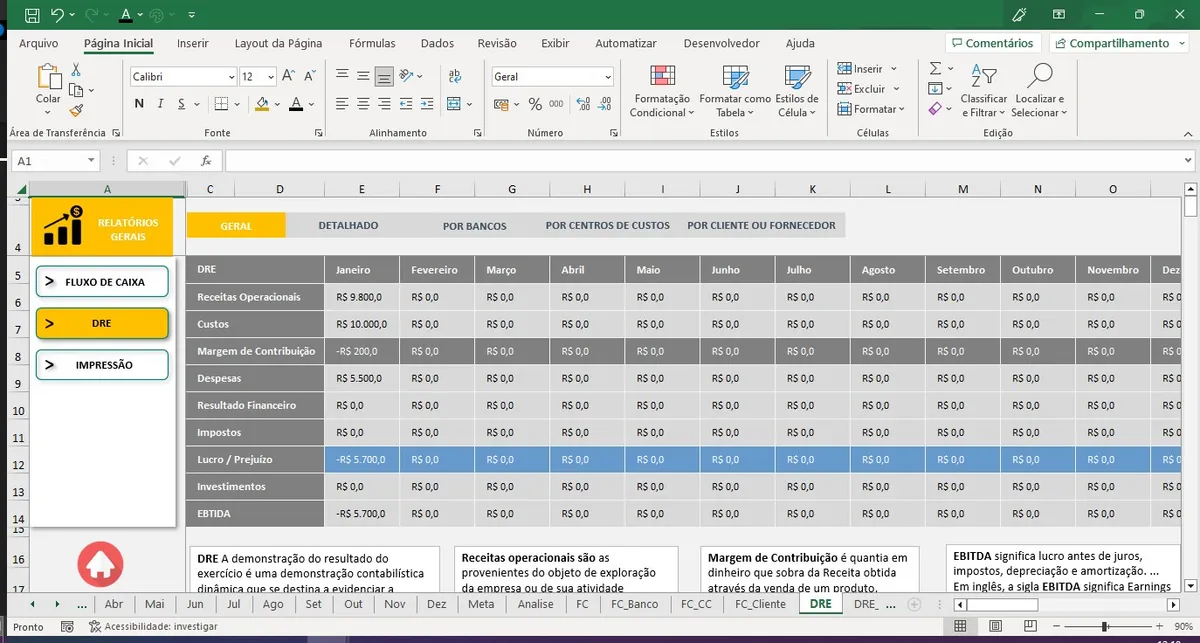
Task: Open the FC_Banco sheet tab
Action: point(635,604)
